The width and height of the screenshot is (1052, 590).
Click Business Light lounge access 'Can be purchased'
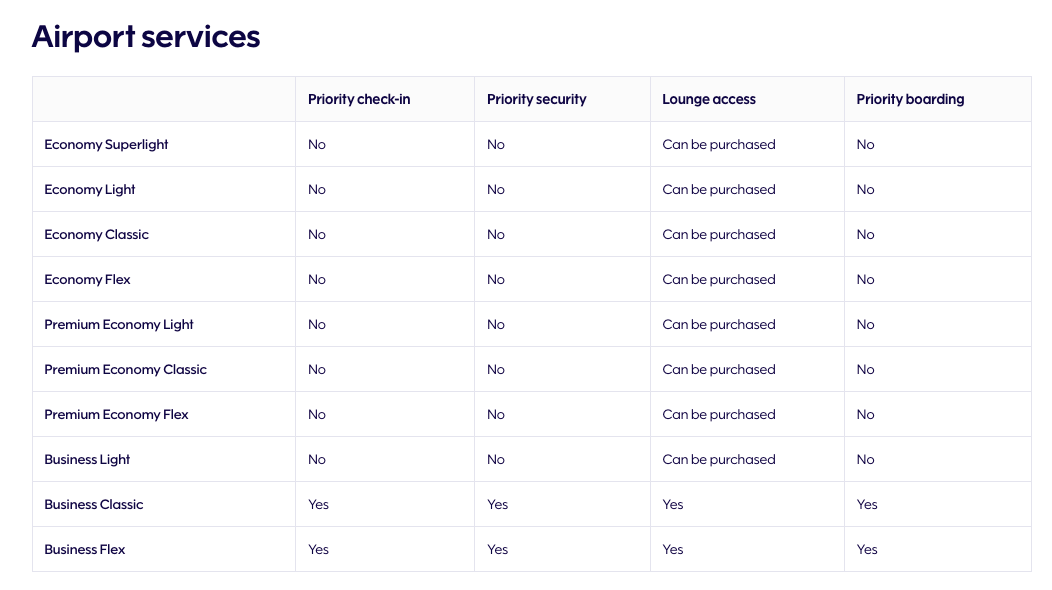pos(719,459)
